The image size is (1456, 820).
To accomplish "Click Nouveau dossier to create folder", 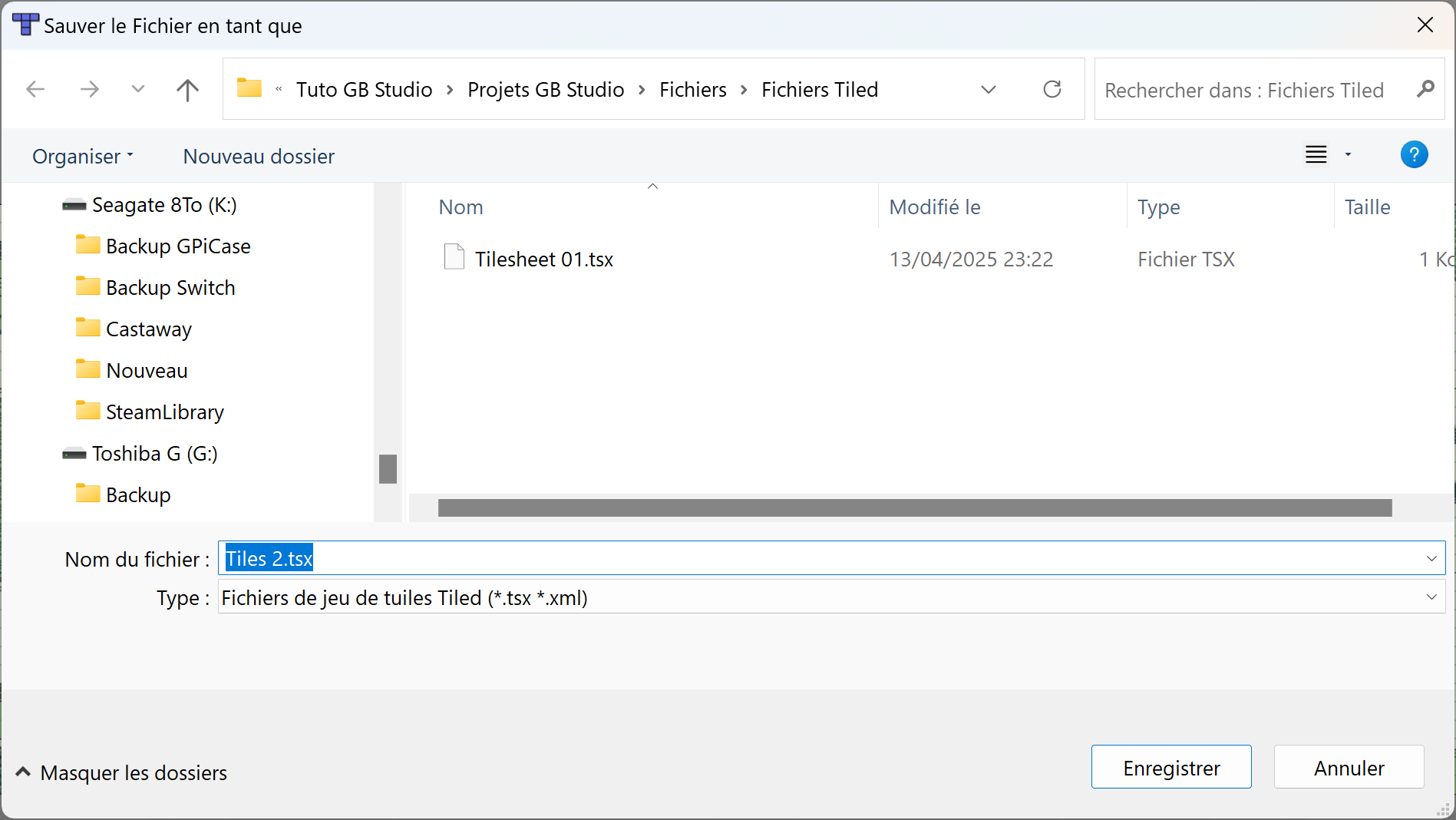I will pyautogui.click(x=259, y=157).
